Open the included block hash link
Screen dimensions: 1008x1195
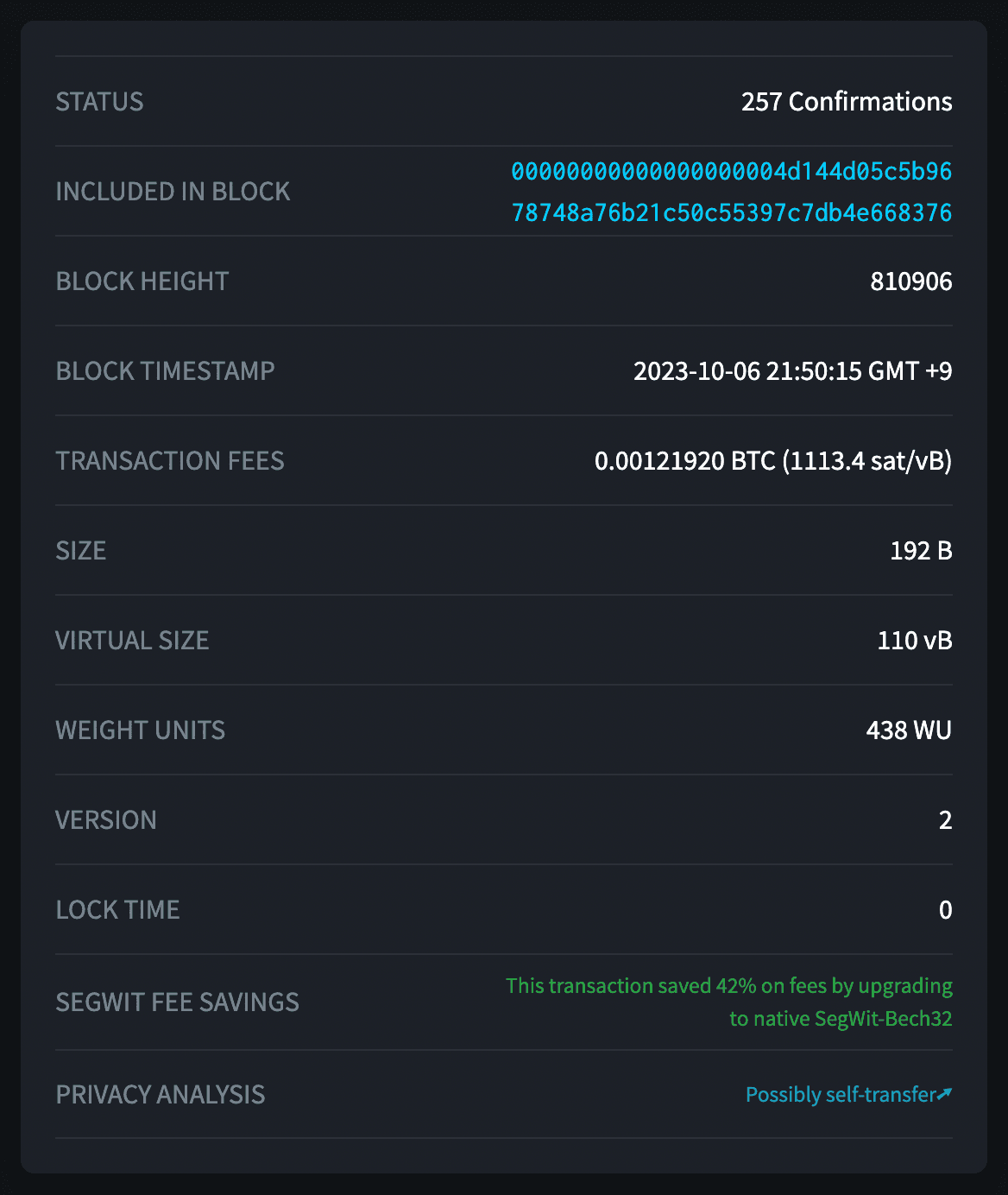[x=732, y=192]
